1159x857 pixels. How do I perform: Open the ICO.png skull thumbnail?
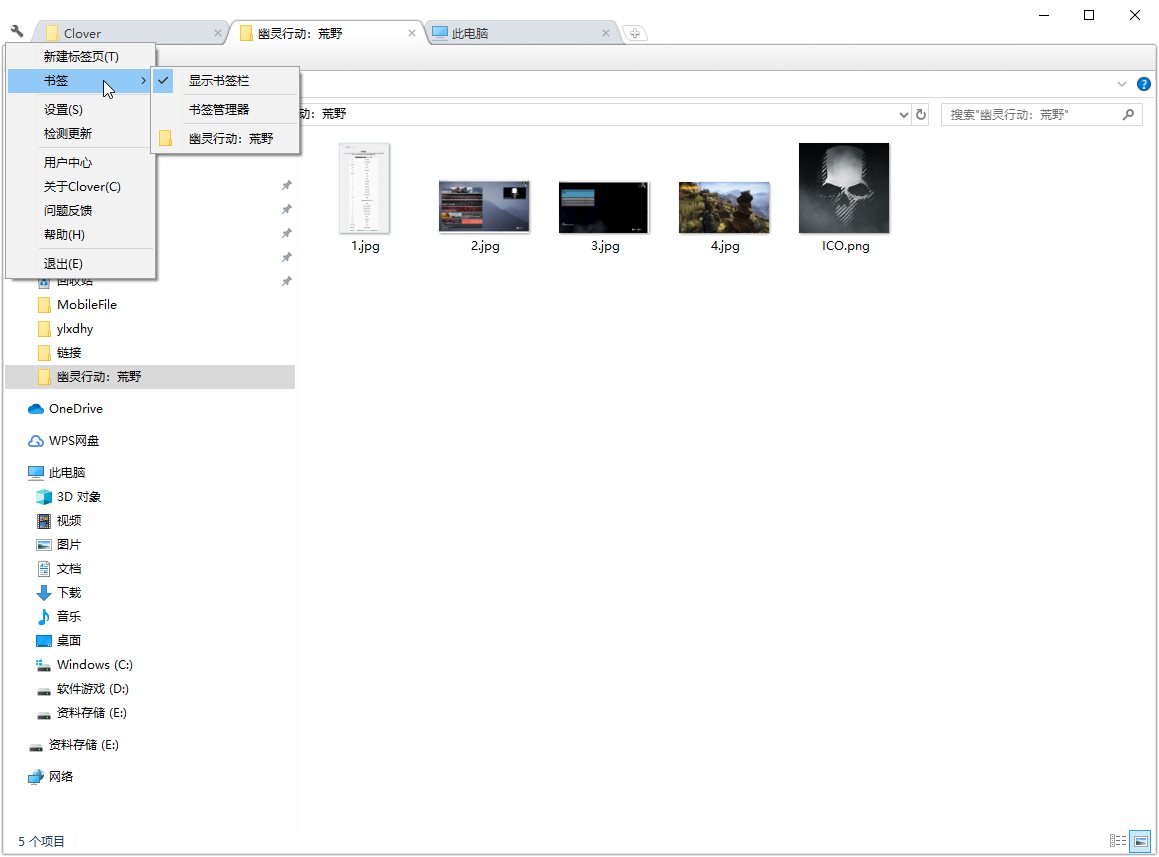click(x=844, y=188)
